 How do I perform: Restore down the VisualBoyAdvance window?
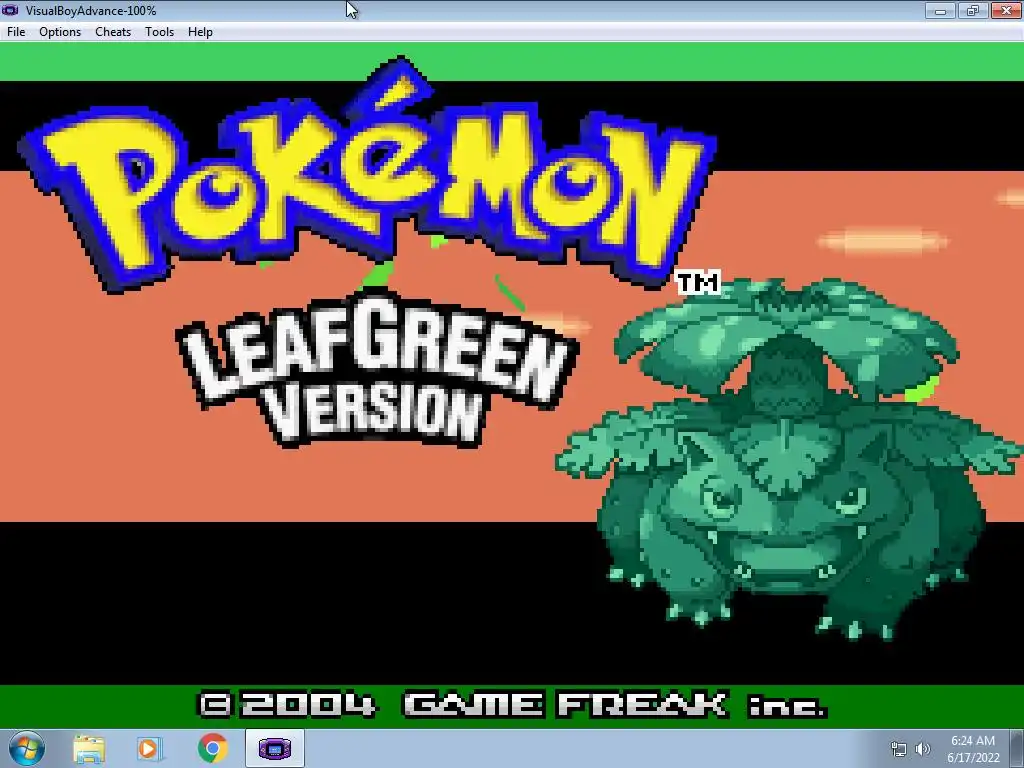(973, 10)
